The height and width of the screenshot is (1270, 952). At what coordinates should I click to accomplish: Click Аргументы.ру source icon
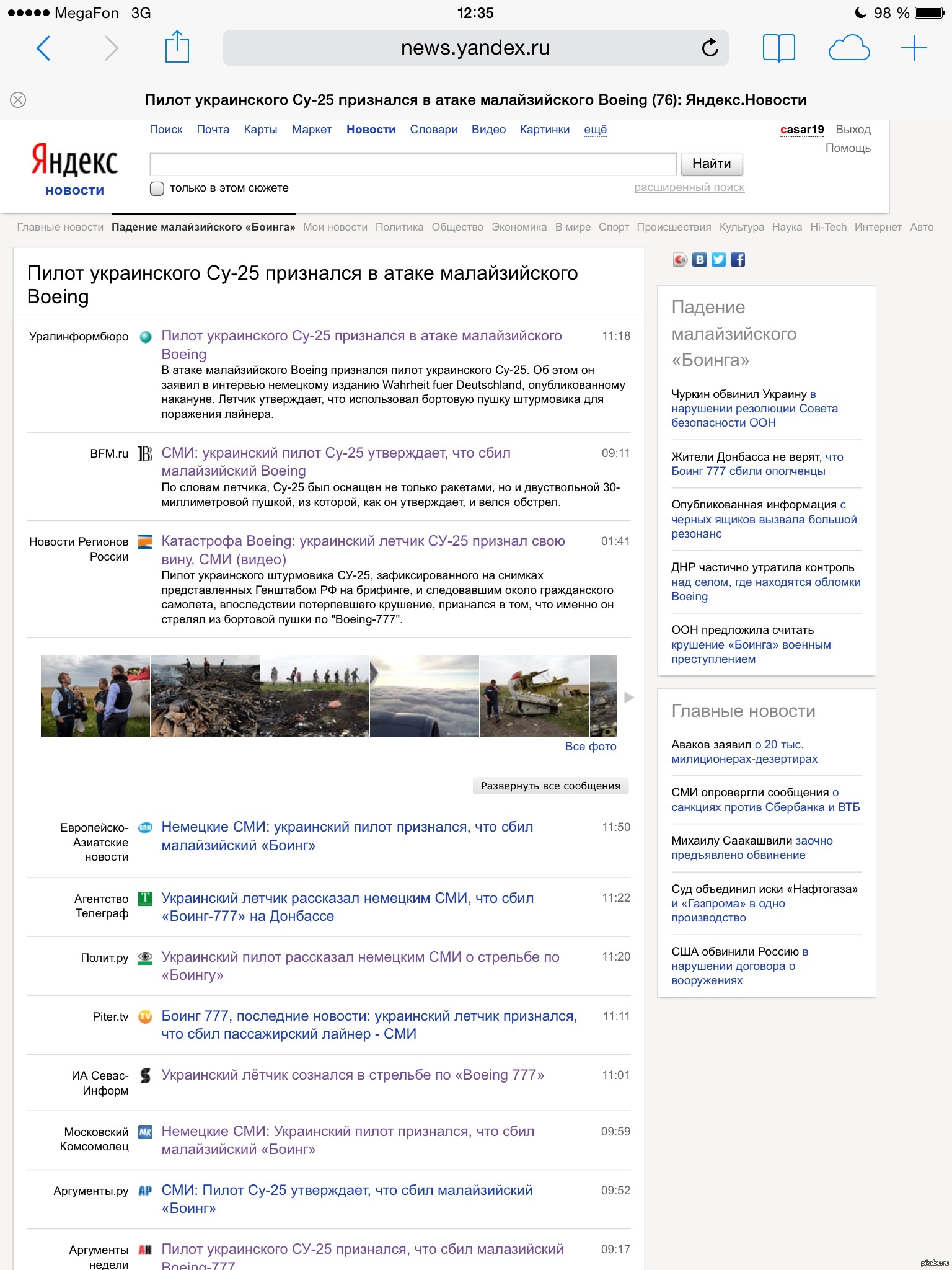pos(146,1191)
